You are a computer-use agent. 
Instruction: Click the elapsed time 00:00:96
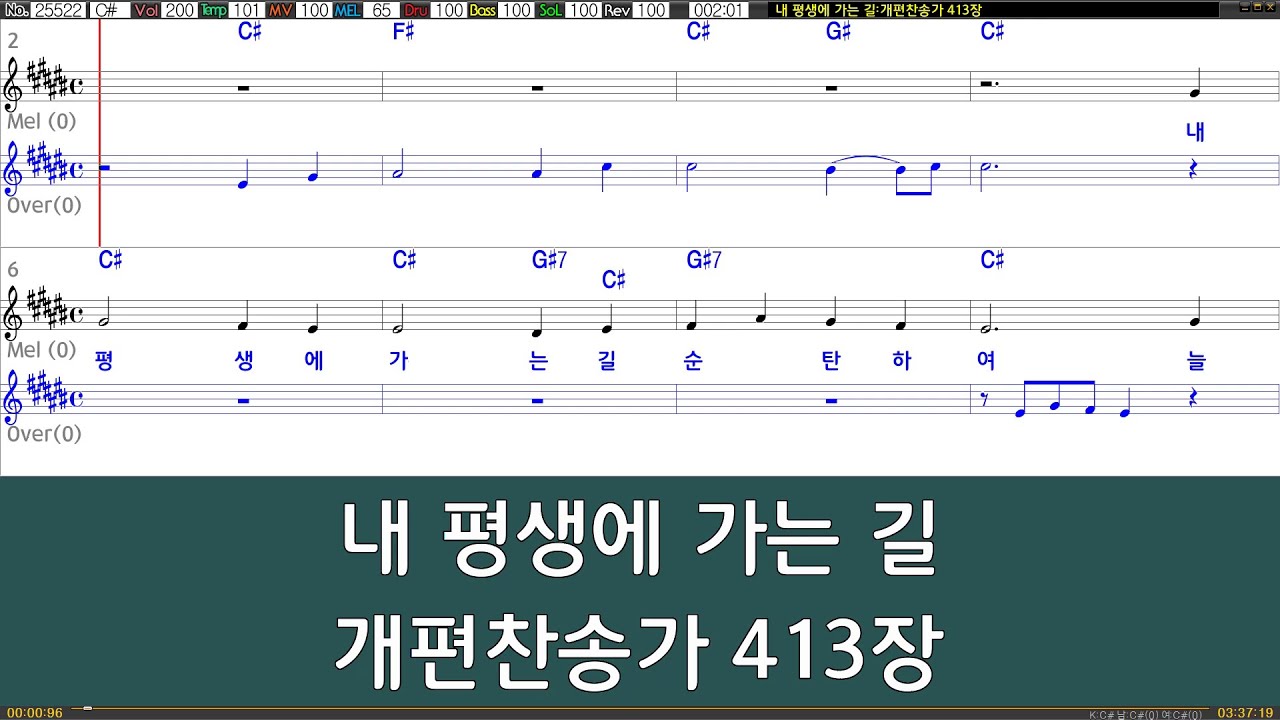tap(34, 713)
